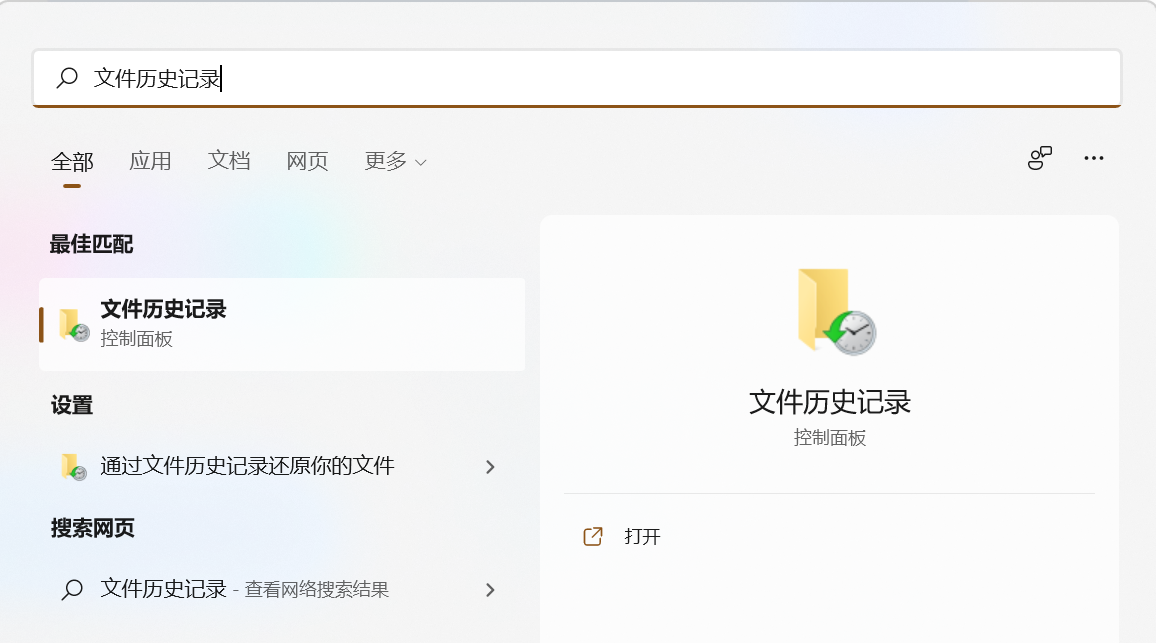
Task: Switch to the 应用 tab
Action: [150, 161]
